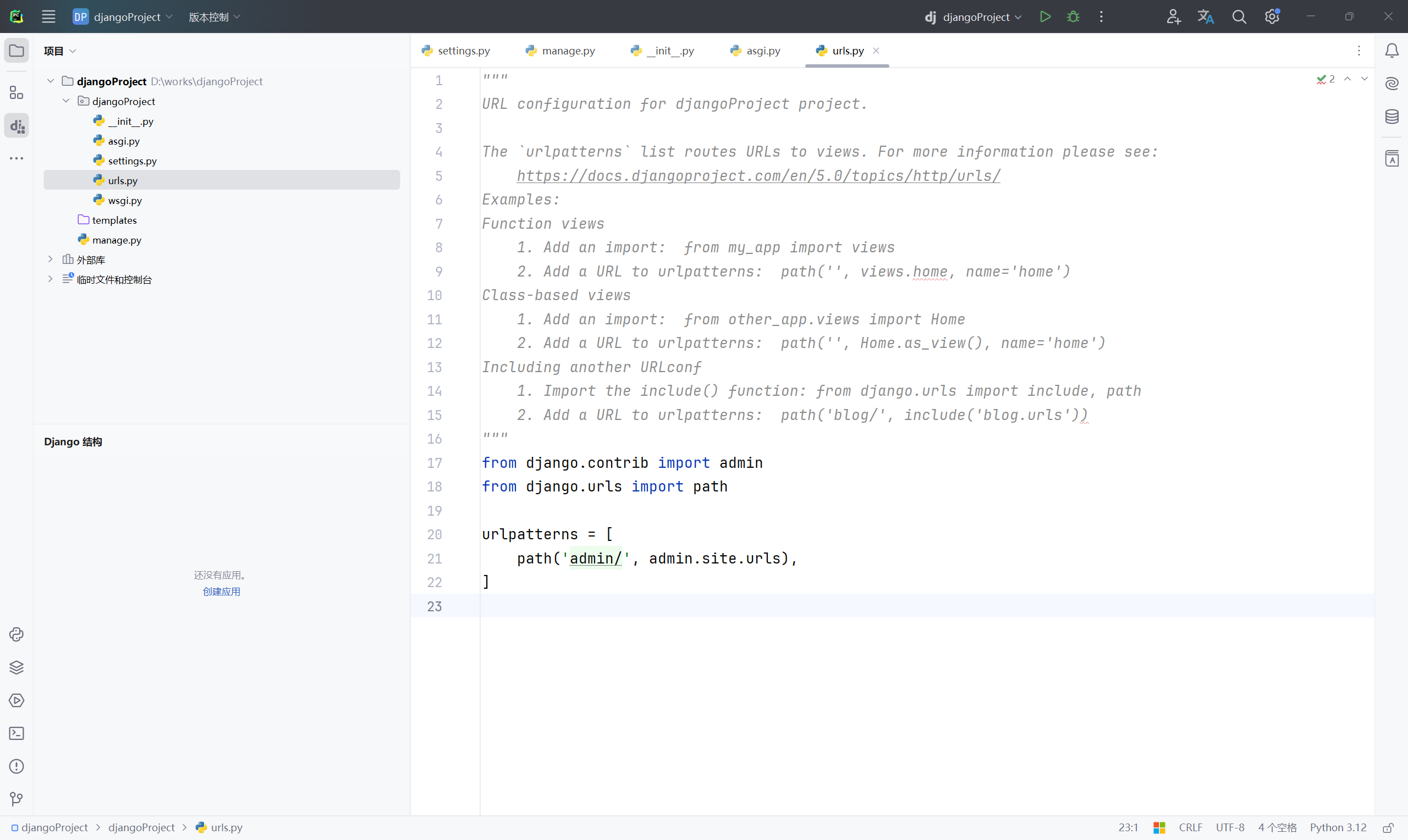Open the Python Console tool window
Screen dimensions: 1408x840
(x=16, y=634)
